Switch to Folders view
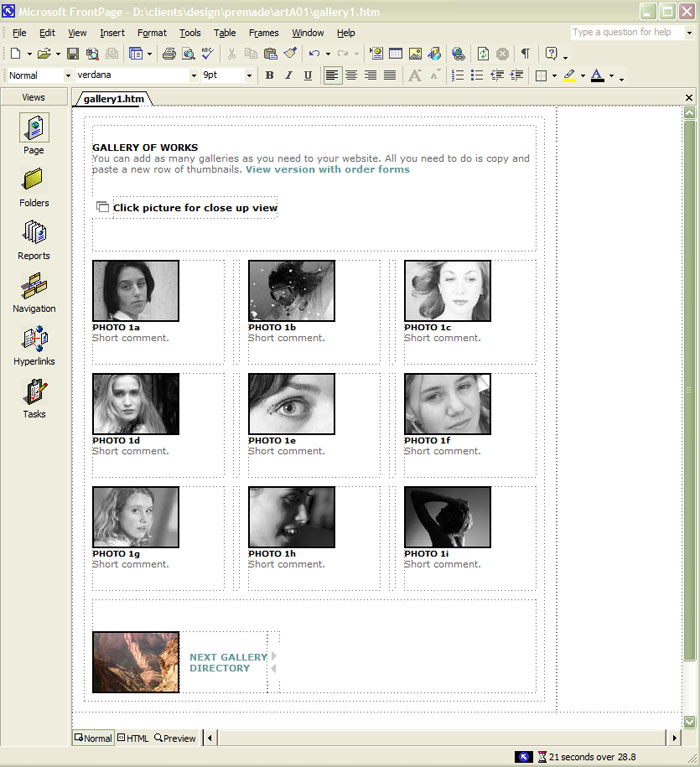This screenshot has height=767, width=700. [34, 186]
